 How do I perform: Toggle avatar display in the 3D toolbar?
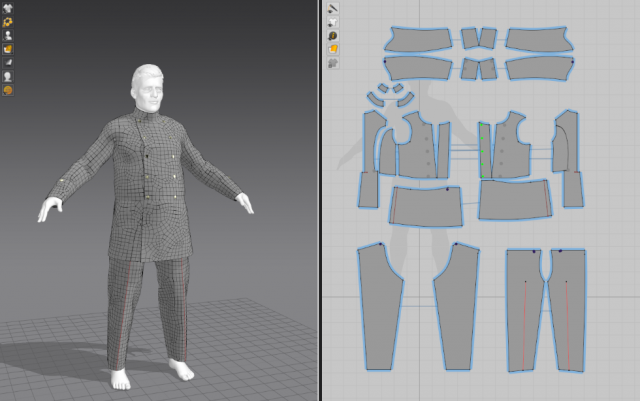(8, 35)
